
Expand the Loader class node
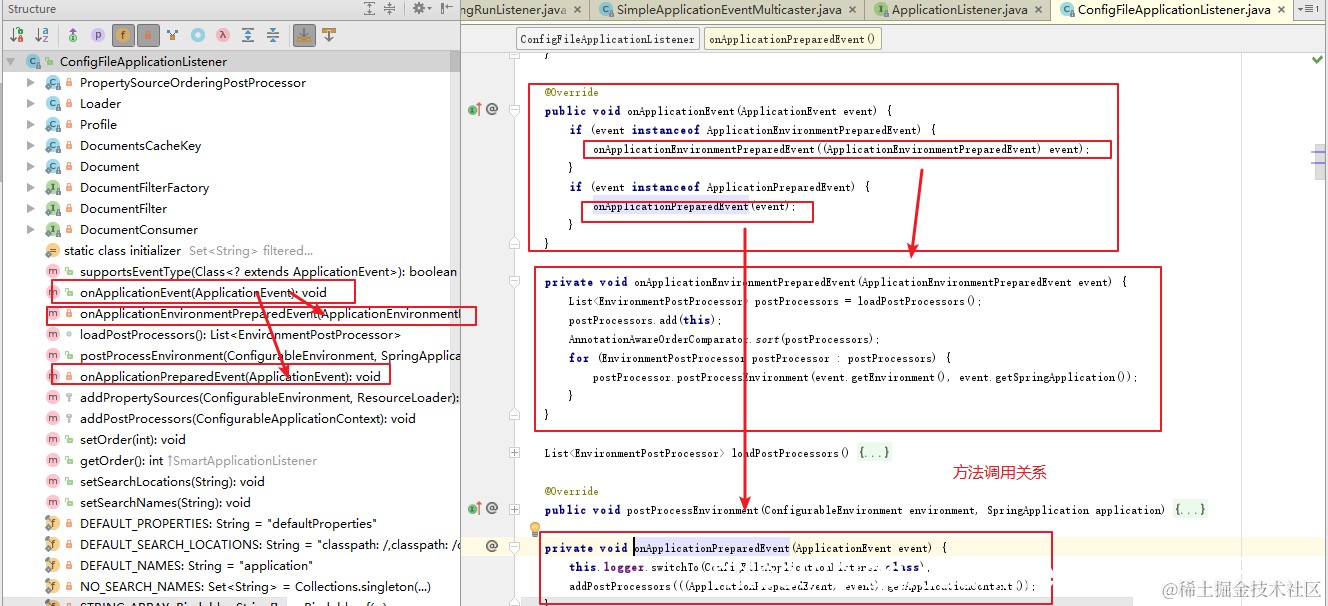(x=31, y=104)
